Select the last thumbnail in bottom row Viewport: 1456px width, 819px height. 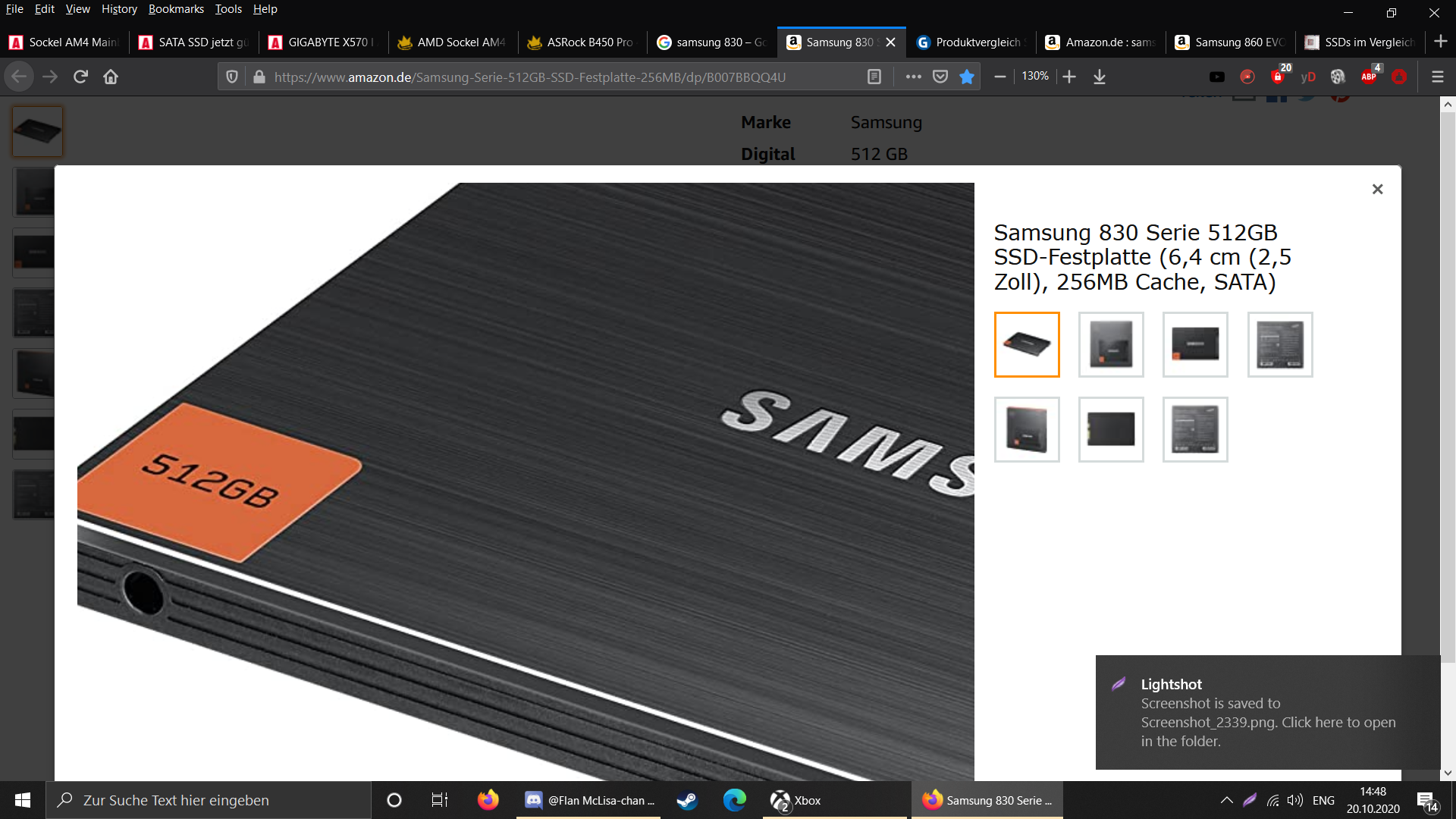[1195, 429]
